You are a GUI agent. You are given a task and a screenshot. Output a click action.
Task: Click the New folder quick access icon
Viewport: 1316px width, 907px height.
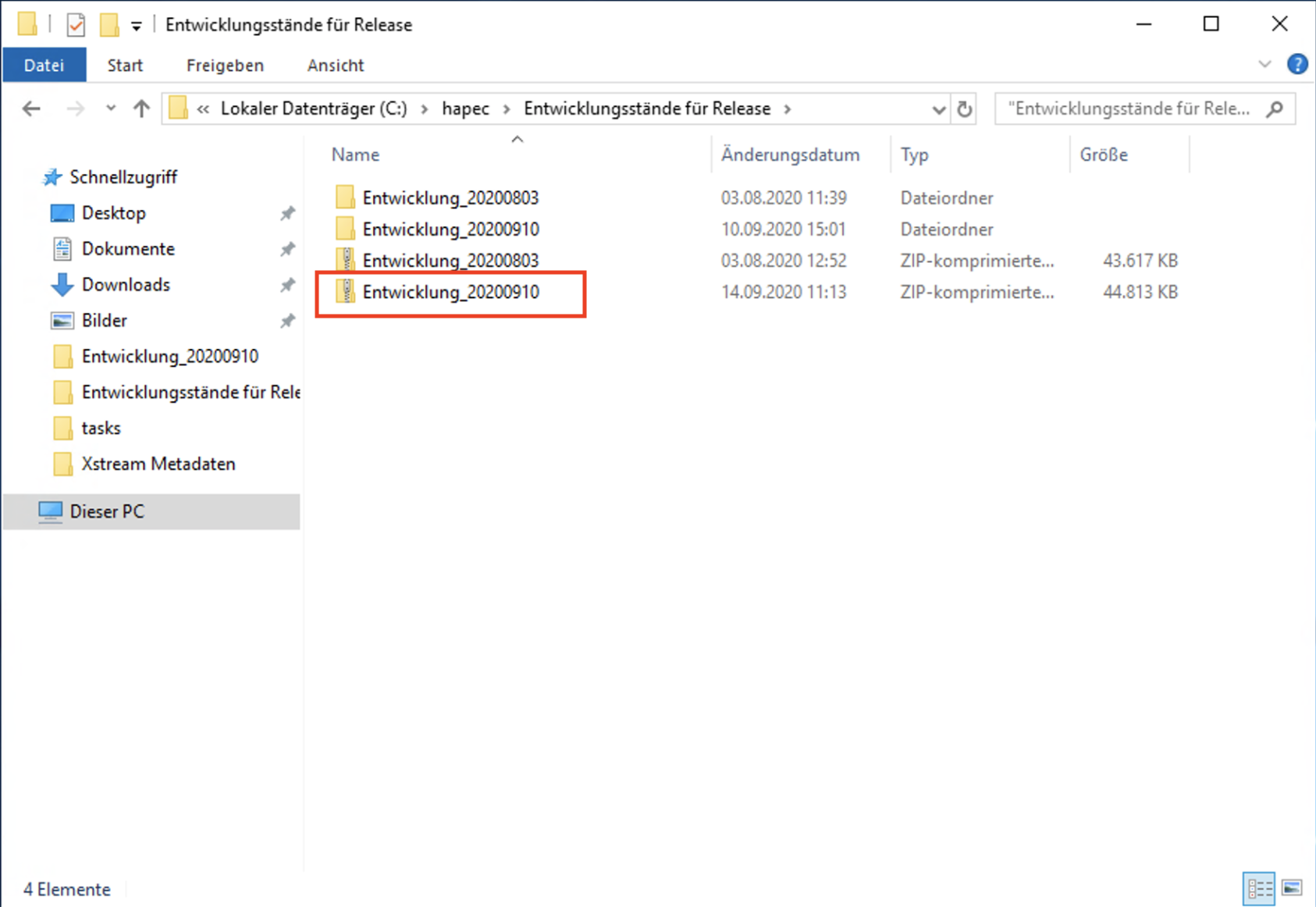point(109,25)
